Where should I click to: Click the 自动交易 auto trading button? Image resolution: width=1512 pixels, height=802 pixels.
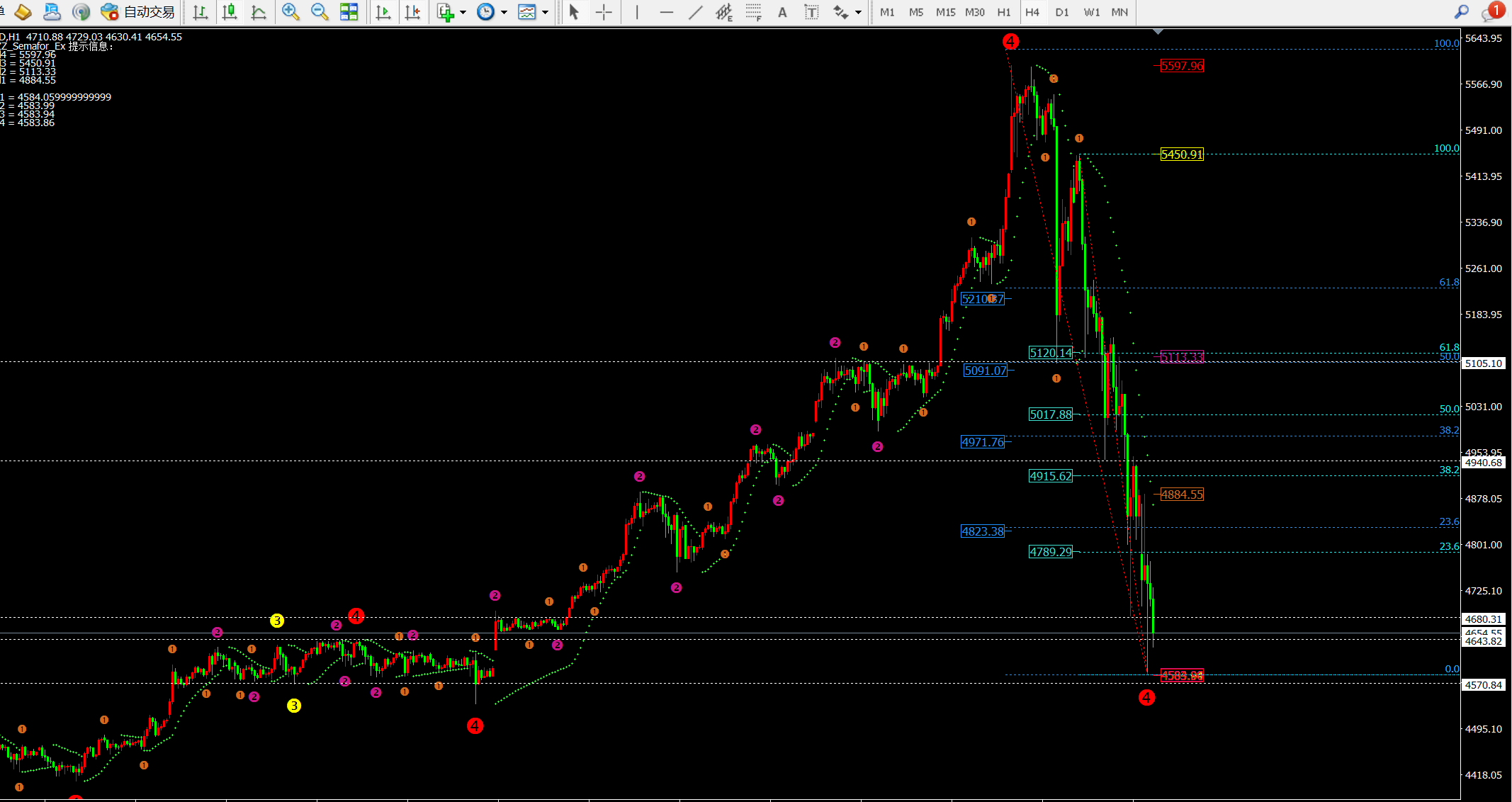[x=139, y=12]
